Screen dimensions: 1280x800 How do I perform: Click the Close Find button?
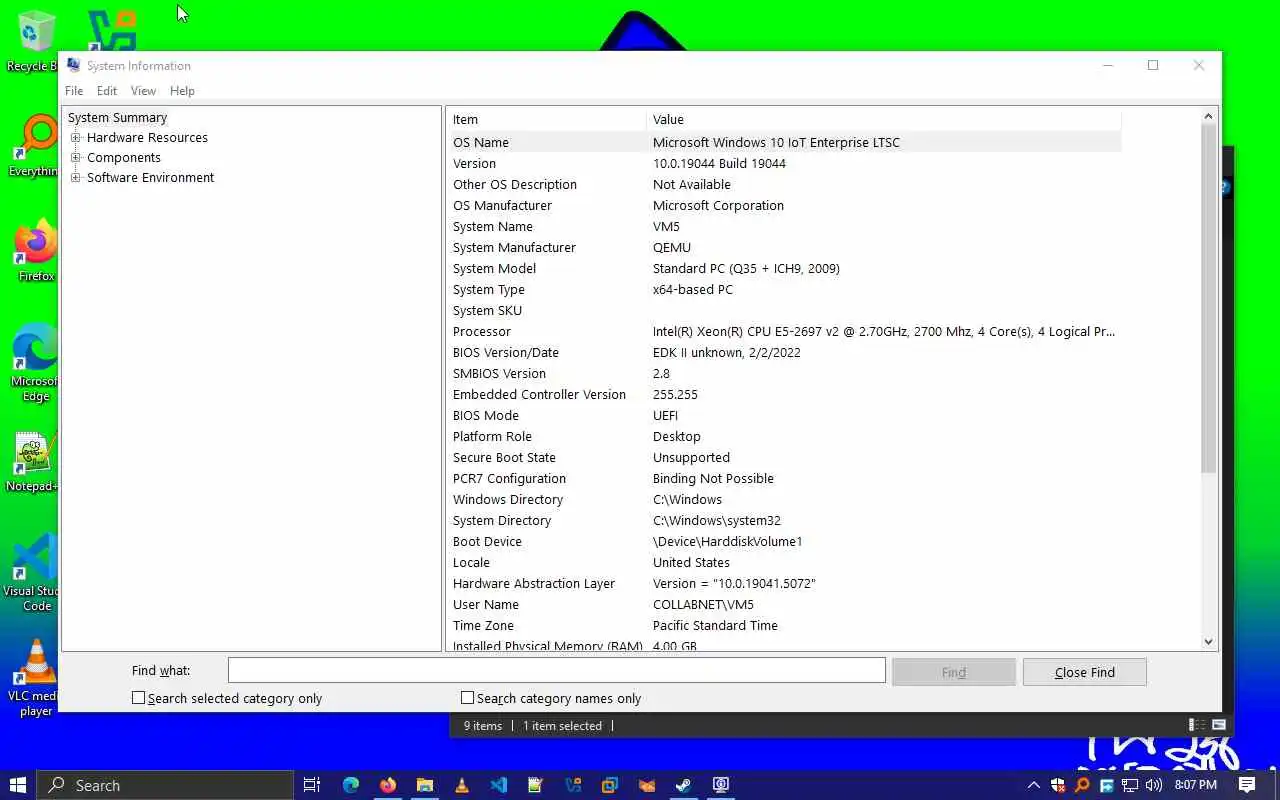1085,672
